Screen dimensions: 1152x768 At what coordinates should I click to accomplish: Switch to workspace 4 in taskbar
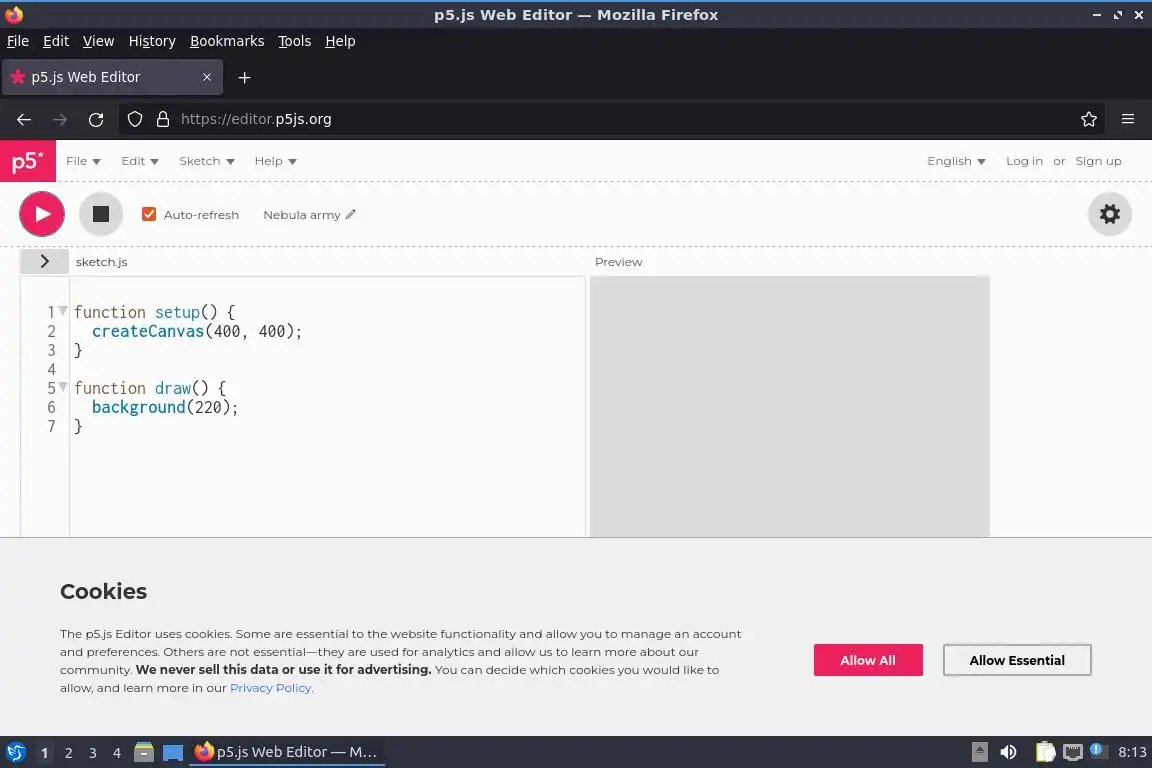coord(117,753)
